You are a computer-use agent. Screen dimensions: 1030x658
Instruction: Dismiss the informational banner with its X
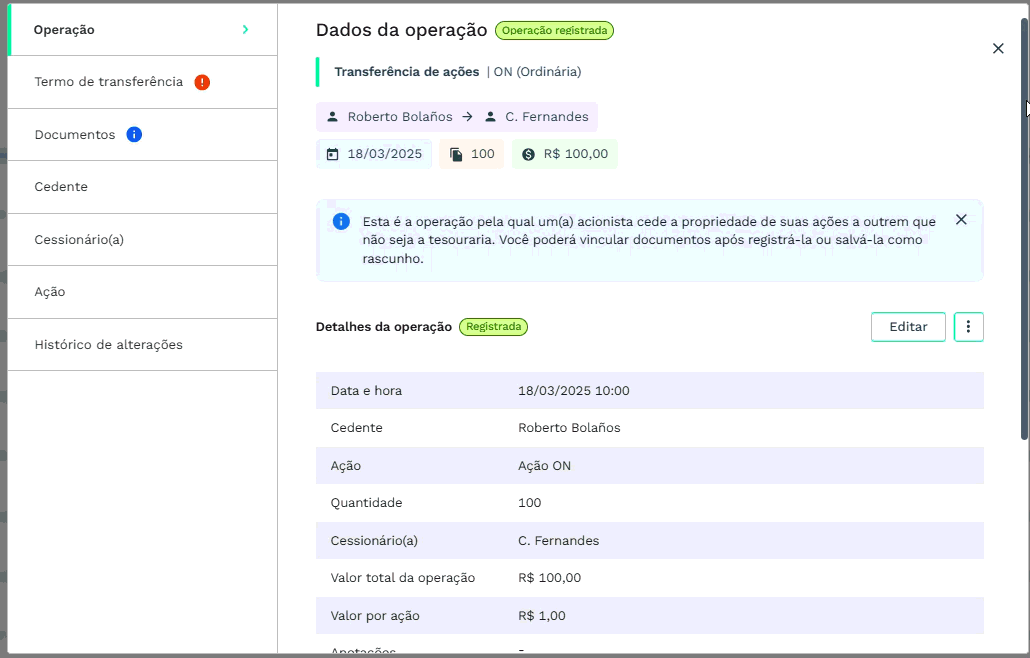[x=961, y=219]
